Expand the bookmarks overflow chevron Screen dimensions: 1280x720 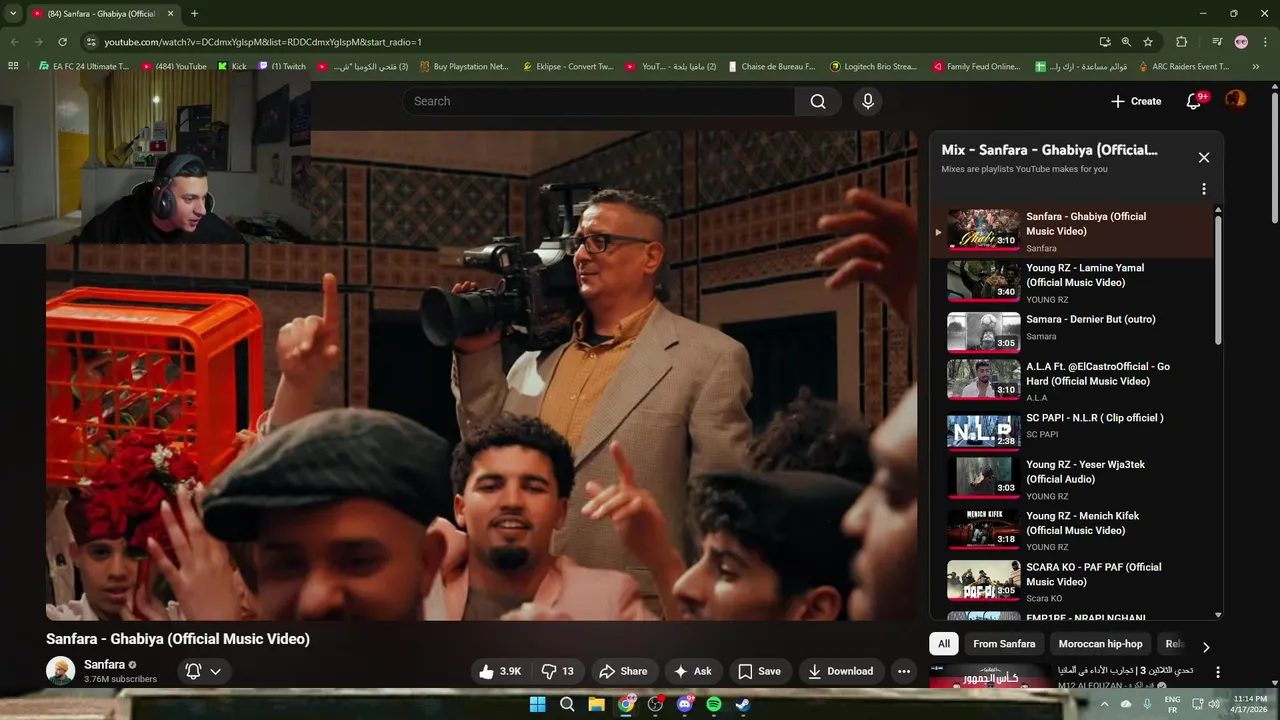coord(1256,66)
